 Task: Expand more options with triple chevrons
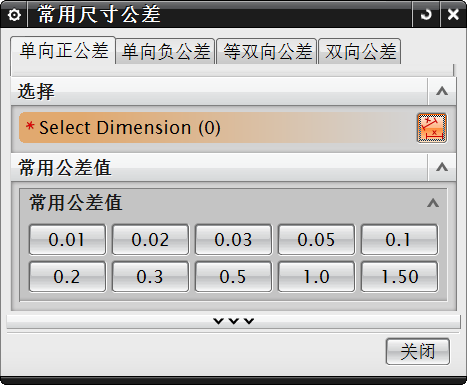(233, 321)
